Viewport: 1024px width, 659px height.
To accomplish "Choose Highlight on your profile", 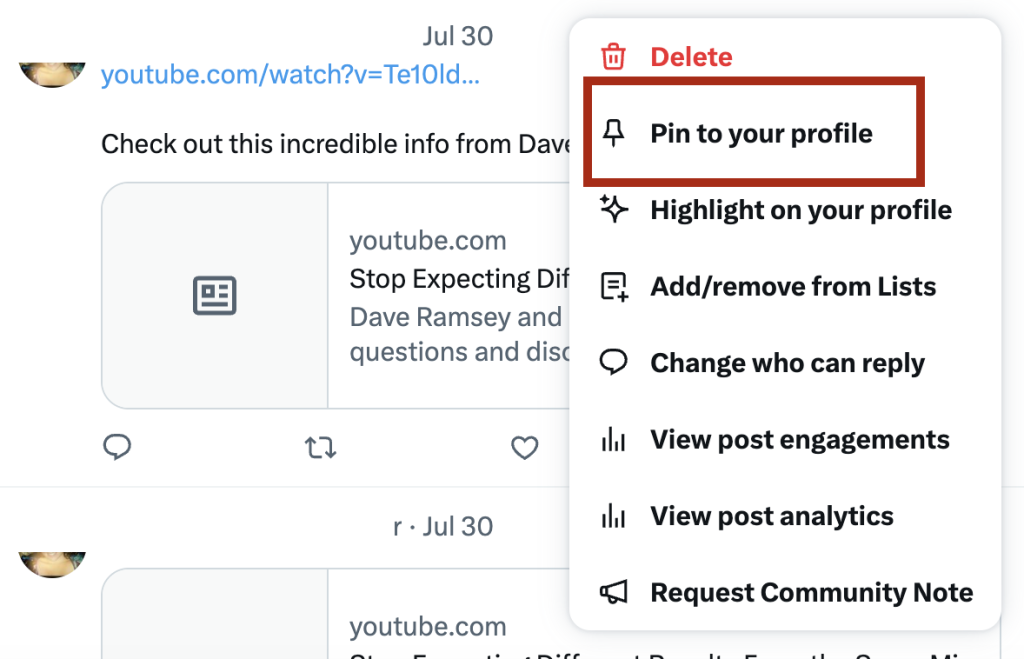I will click(x=800, y=210).
